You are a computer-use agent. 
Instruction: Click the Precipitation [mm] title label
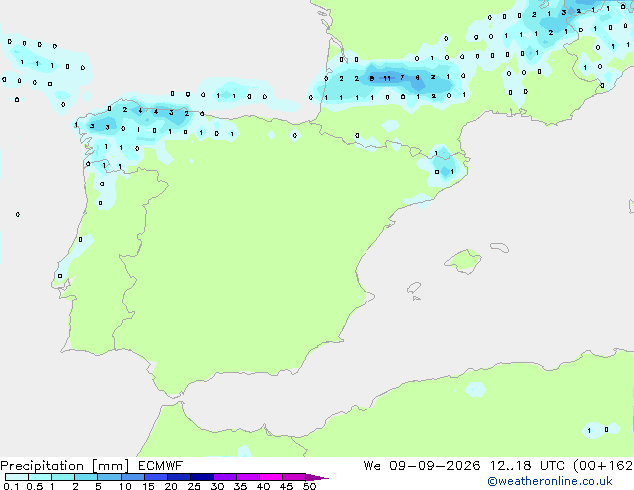point(65,466)
